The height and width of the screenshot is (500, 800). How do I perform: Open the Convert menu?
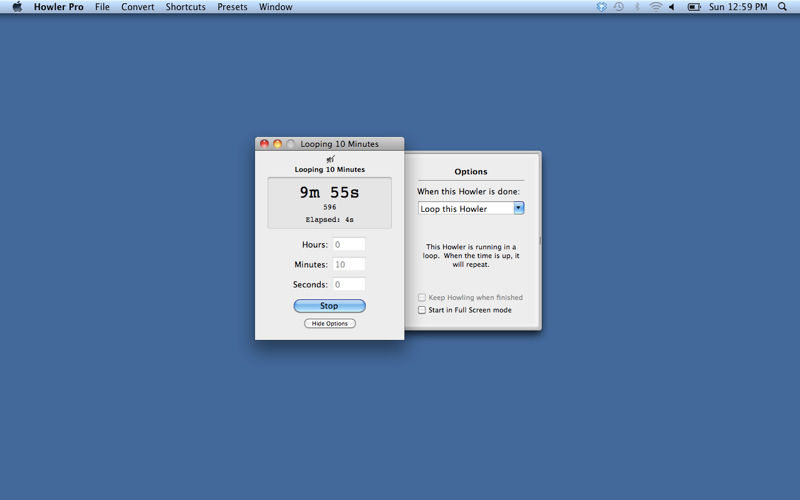(138, 7)
